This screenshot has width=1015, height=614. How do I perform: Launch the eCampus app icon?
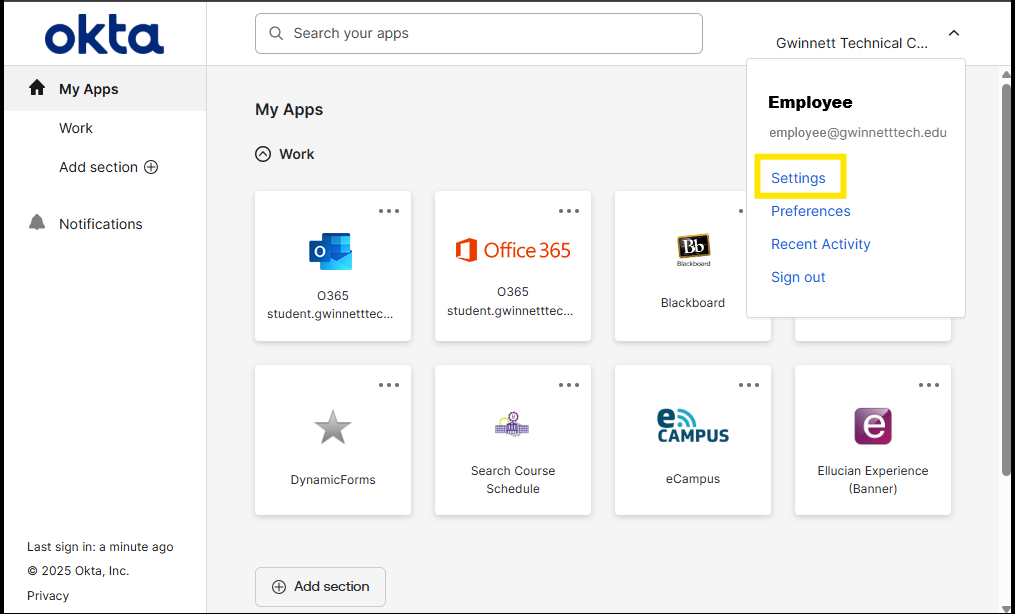pyautogui.click(x=693, y=426)
